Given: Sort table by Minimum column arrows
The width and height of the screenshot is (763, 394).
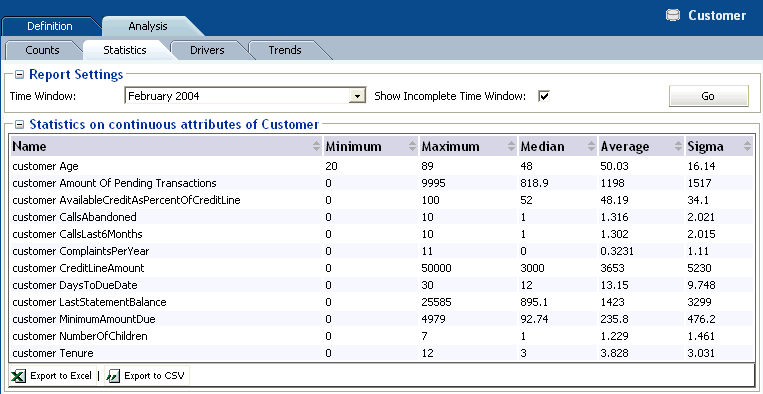Looking at the screenshot, I should pyautogui.click(x=413, y=146).
